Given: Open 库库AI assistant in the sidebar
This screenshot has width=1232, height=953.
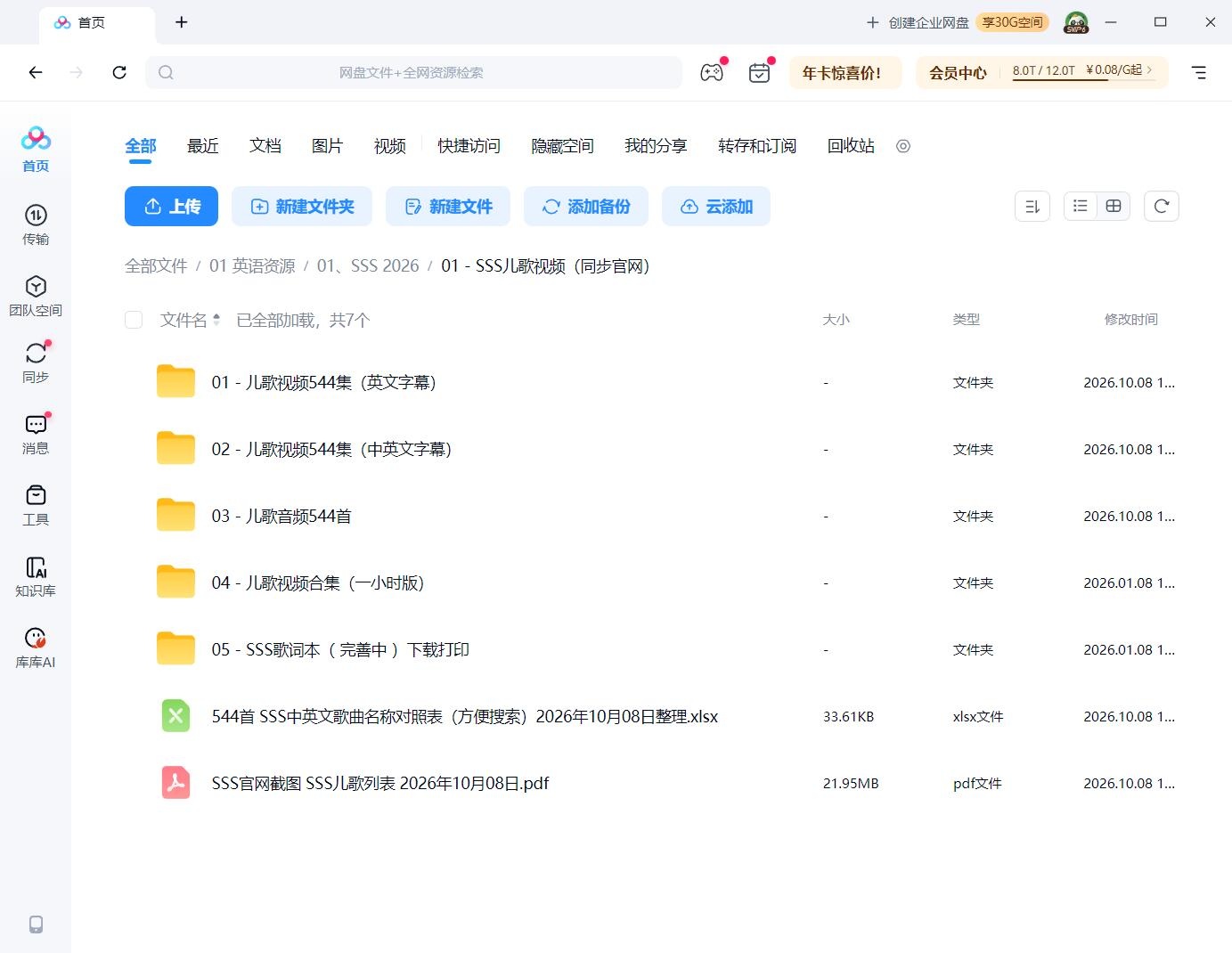Looking at the screenshot, I should pos(36,648).
